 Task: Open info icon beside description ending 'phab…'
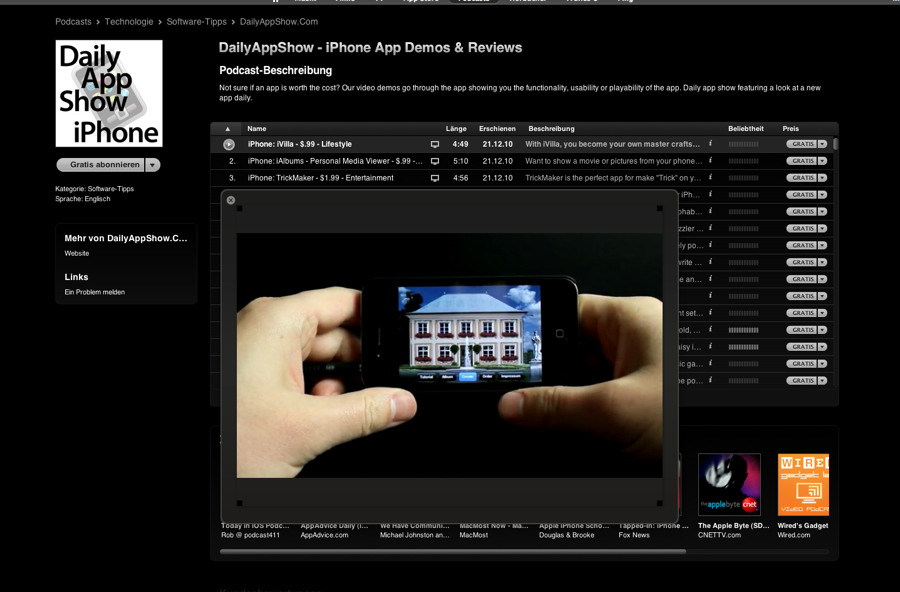coord(711,211)
